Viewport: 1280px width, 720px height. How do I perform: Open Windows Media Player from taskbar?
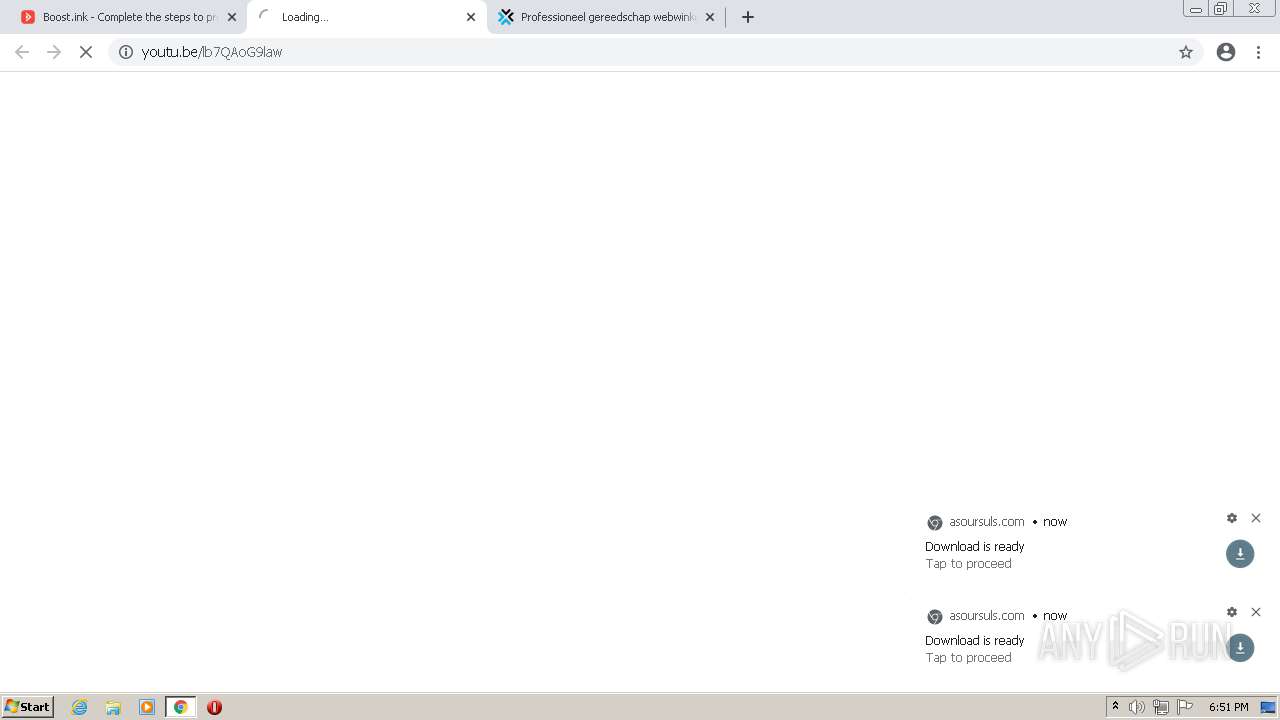click(147, 707)
